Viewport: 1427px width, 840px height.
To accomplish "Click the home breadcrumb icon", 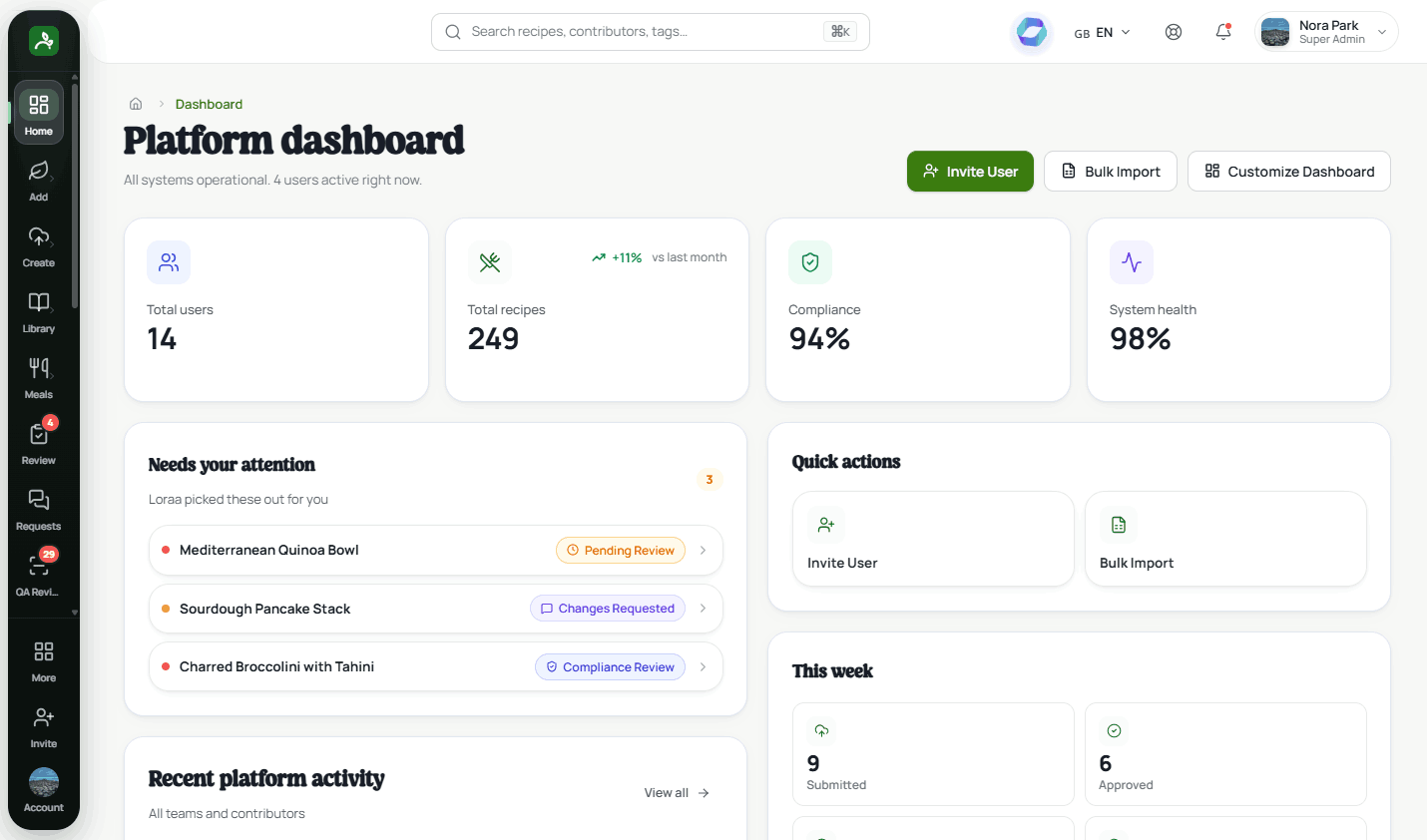I will [136, 104].
